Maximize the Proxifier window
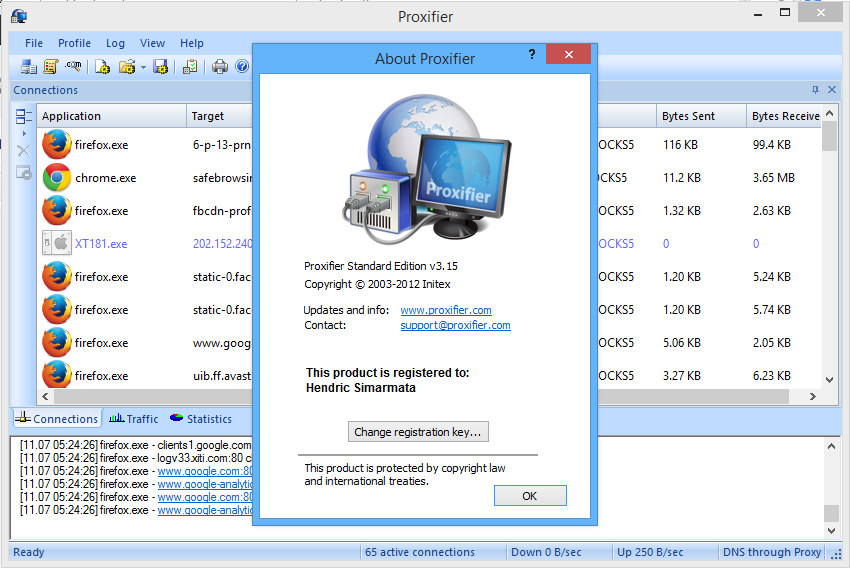This screenshot has height=568, width=850. click(784, 13)
